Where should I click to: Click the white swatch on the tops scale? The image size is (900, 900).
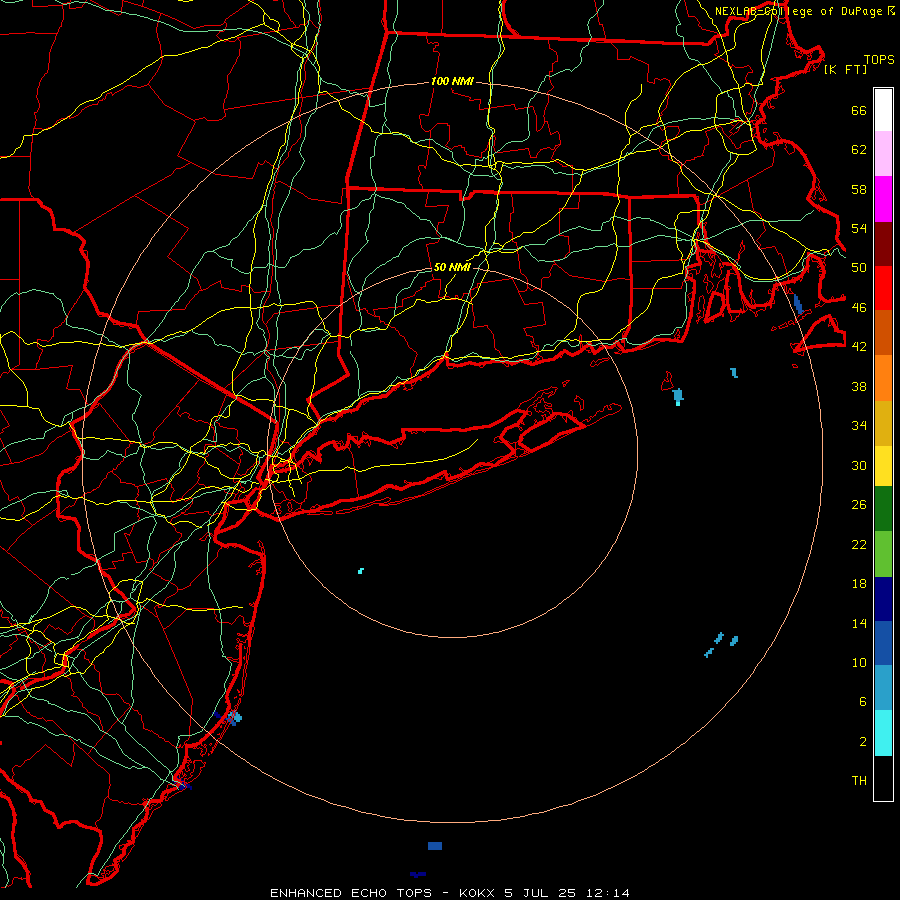click(883, 110)
